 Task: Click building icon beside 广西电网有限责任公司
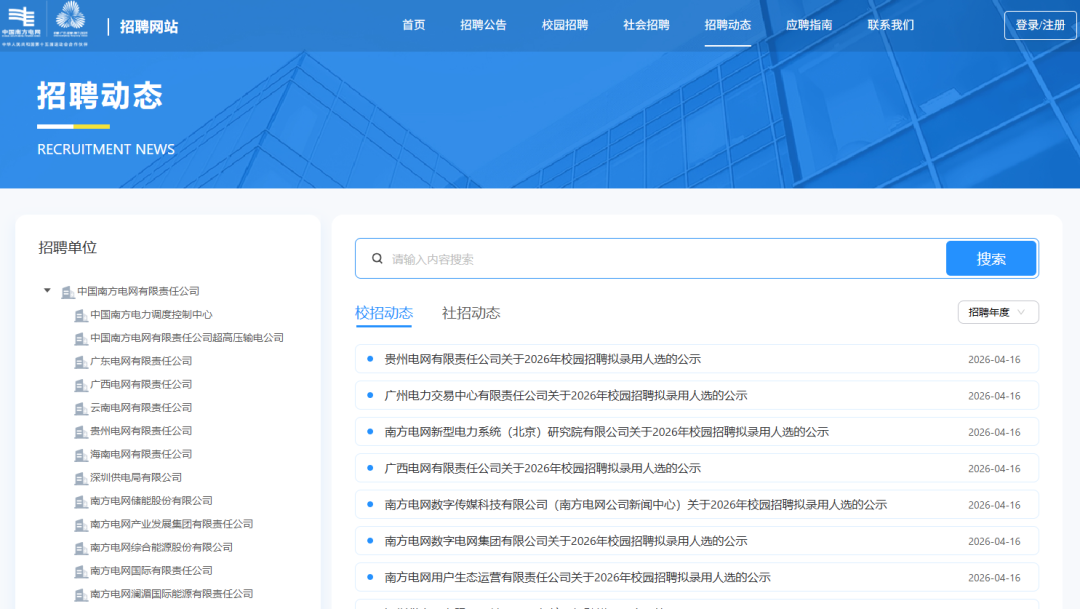point(81,385)
